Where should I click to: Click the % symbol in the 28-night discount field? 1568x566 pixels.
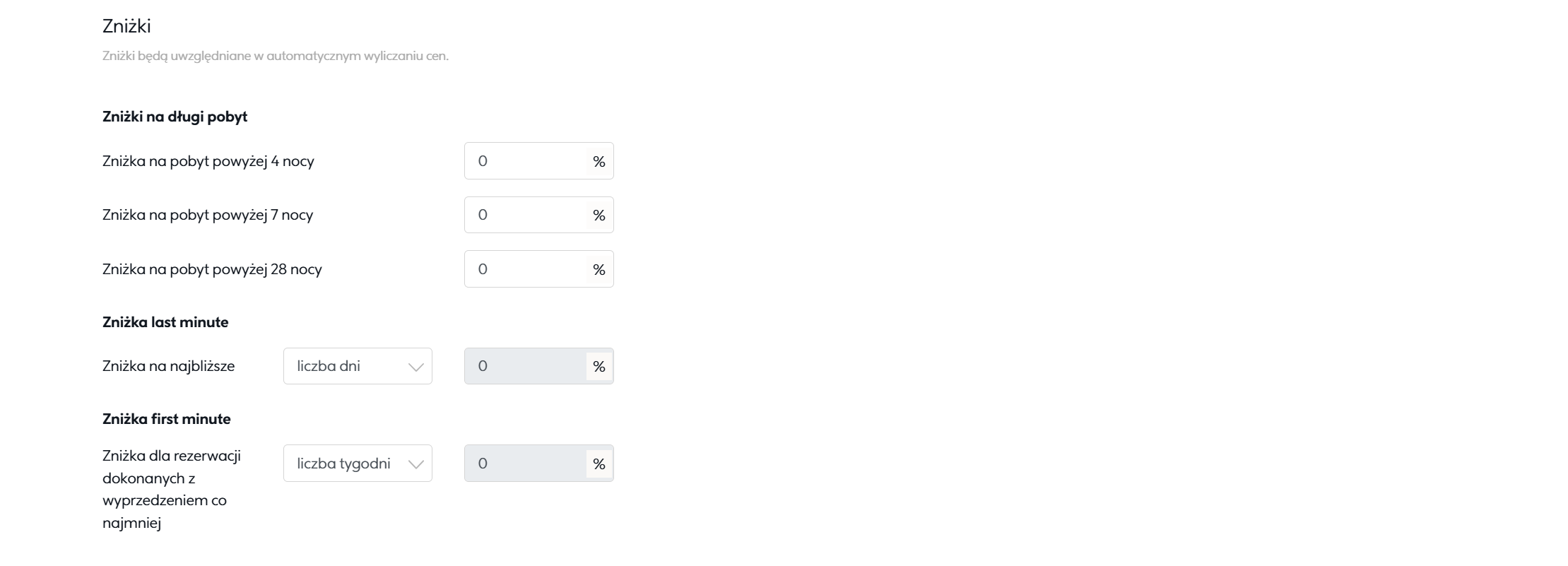[x=599, y=270]
